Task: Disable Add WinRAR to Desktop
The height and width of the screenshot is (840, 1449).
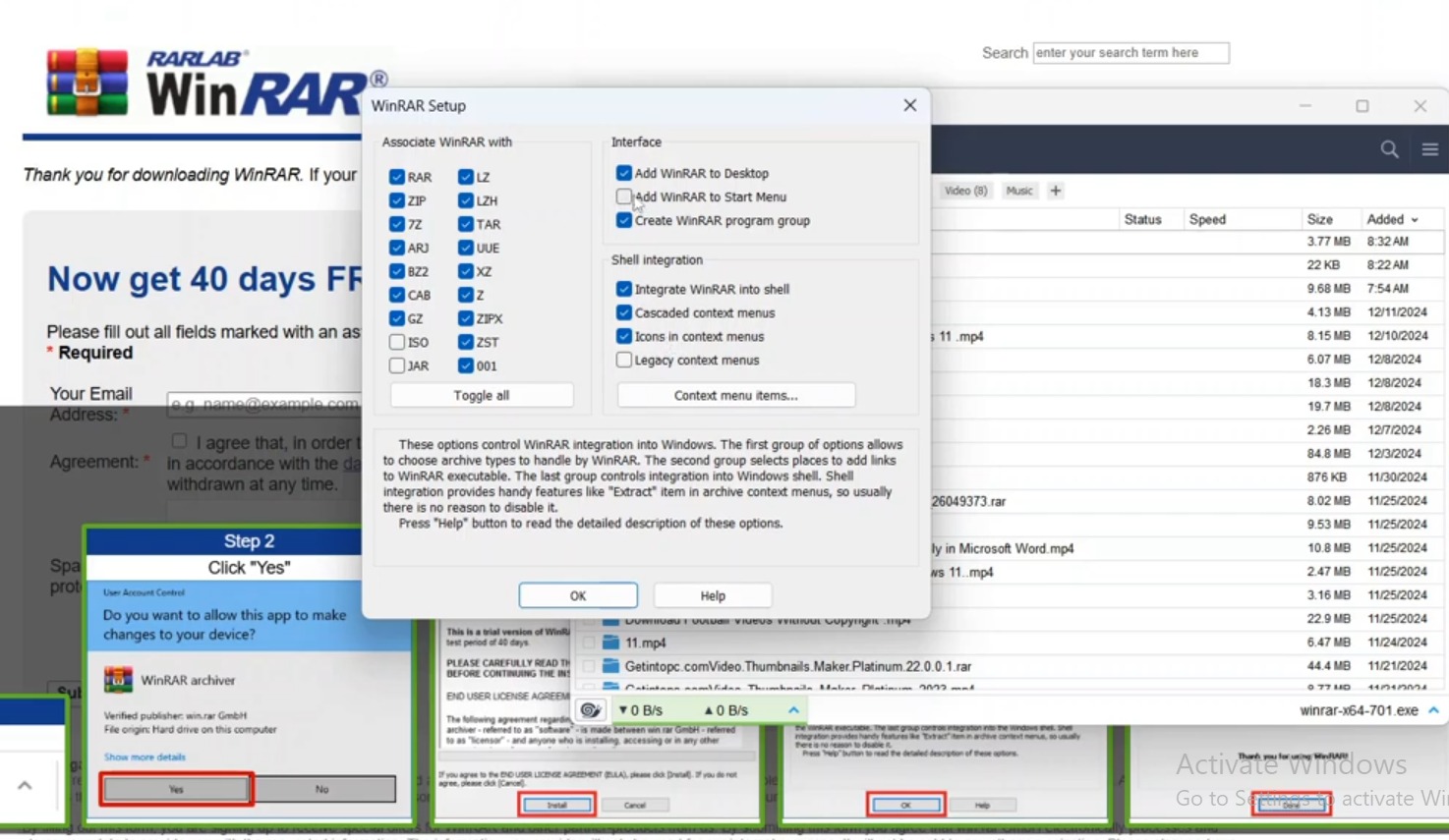Action: pos(624,173)
